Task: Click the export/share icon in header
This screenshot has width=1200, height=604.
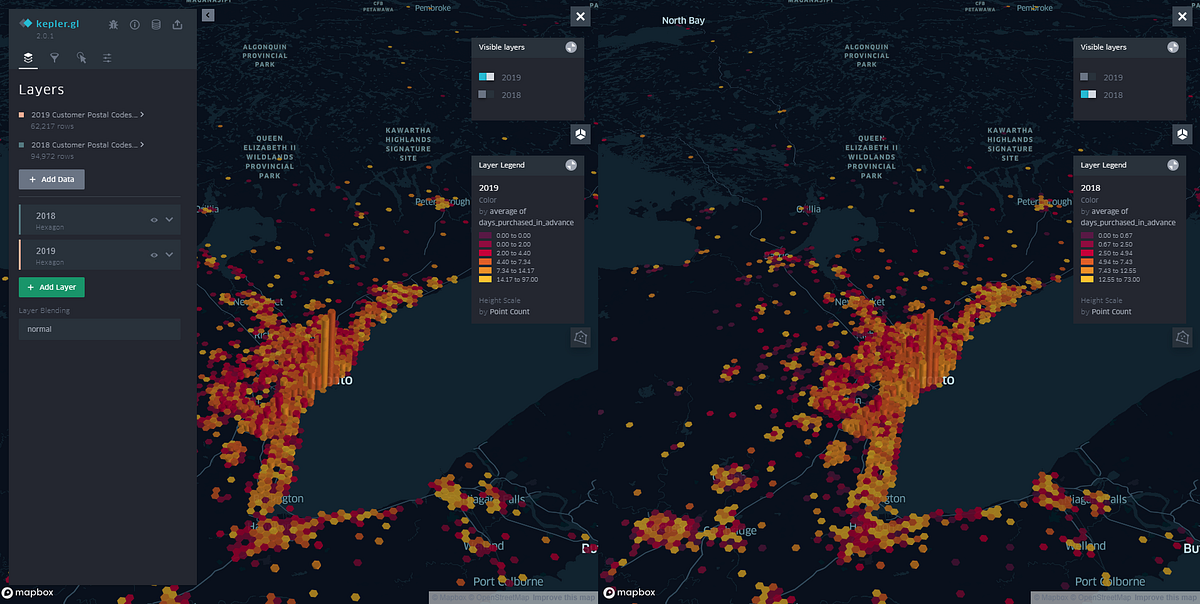Action: coord(177,25)
